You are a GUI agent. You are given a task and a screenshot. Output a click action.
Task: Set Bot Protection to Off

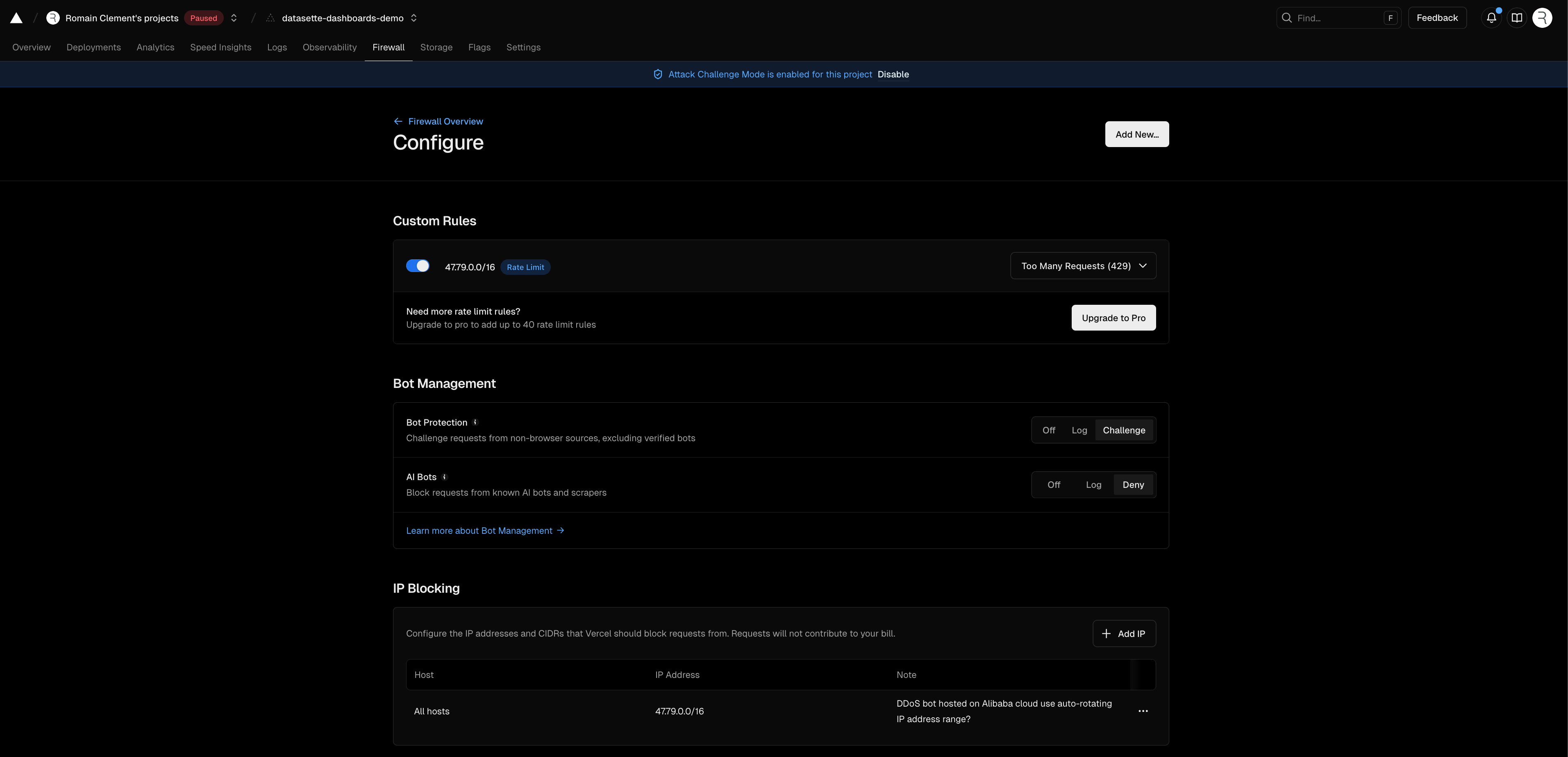point(1049,430)
